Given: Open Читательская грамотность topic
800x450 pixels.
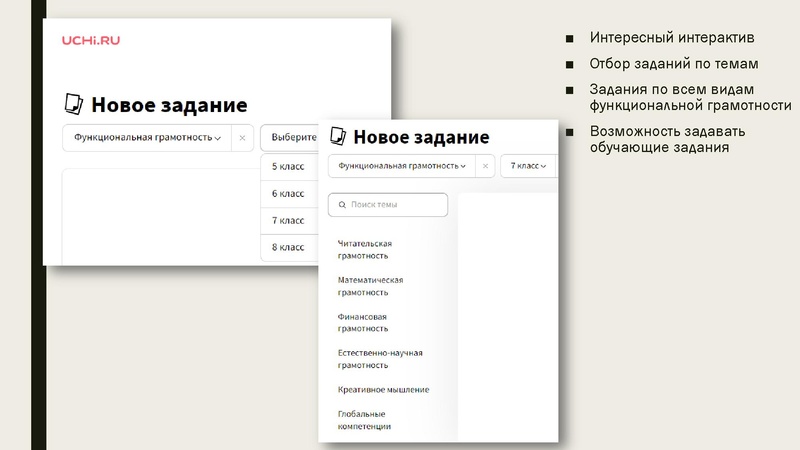Looking at the screenshot, I should (365, 249).
